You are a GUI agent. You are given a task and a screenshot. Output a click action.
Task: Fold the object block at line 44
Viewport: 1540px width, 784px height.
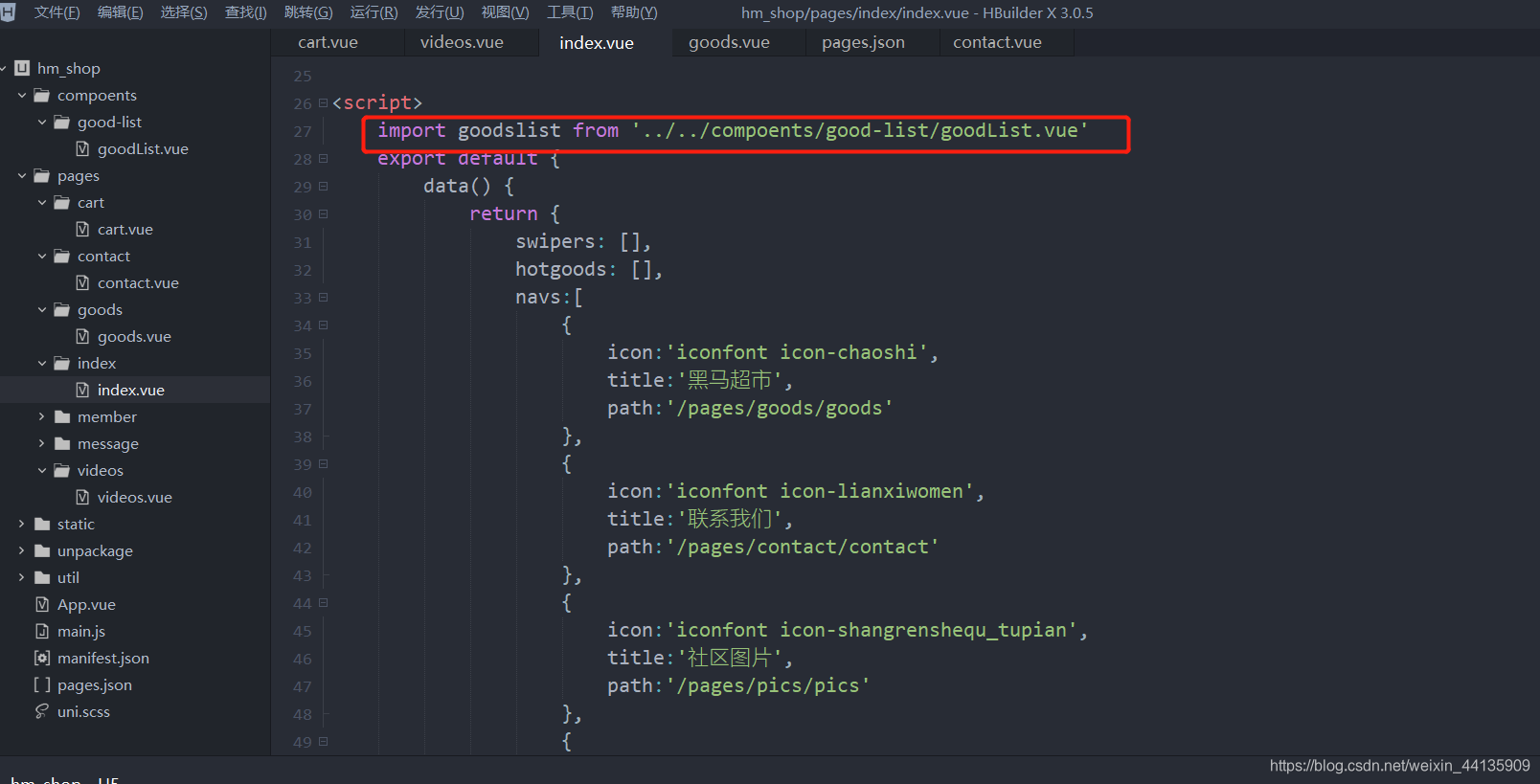[323, 602]
